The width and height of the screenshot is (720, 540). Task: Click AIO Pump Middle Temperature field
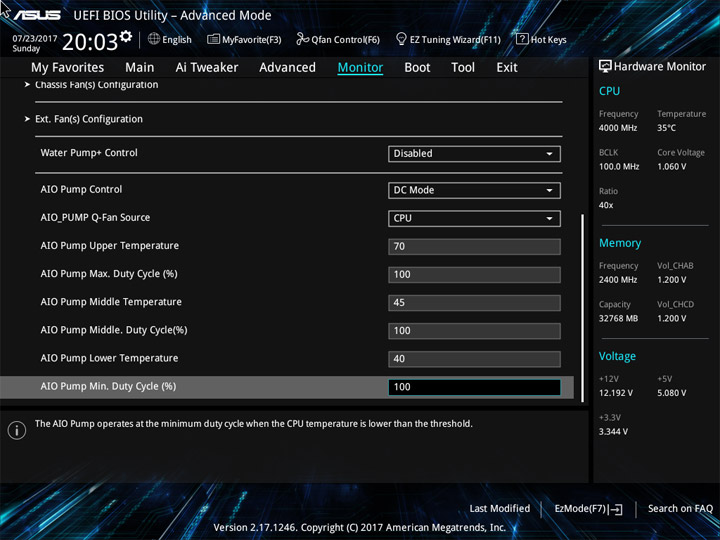click(474, 303)
